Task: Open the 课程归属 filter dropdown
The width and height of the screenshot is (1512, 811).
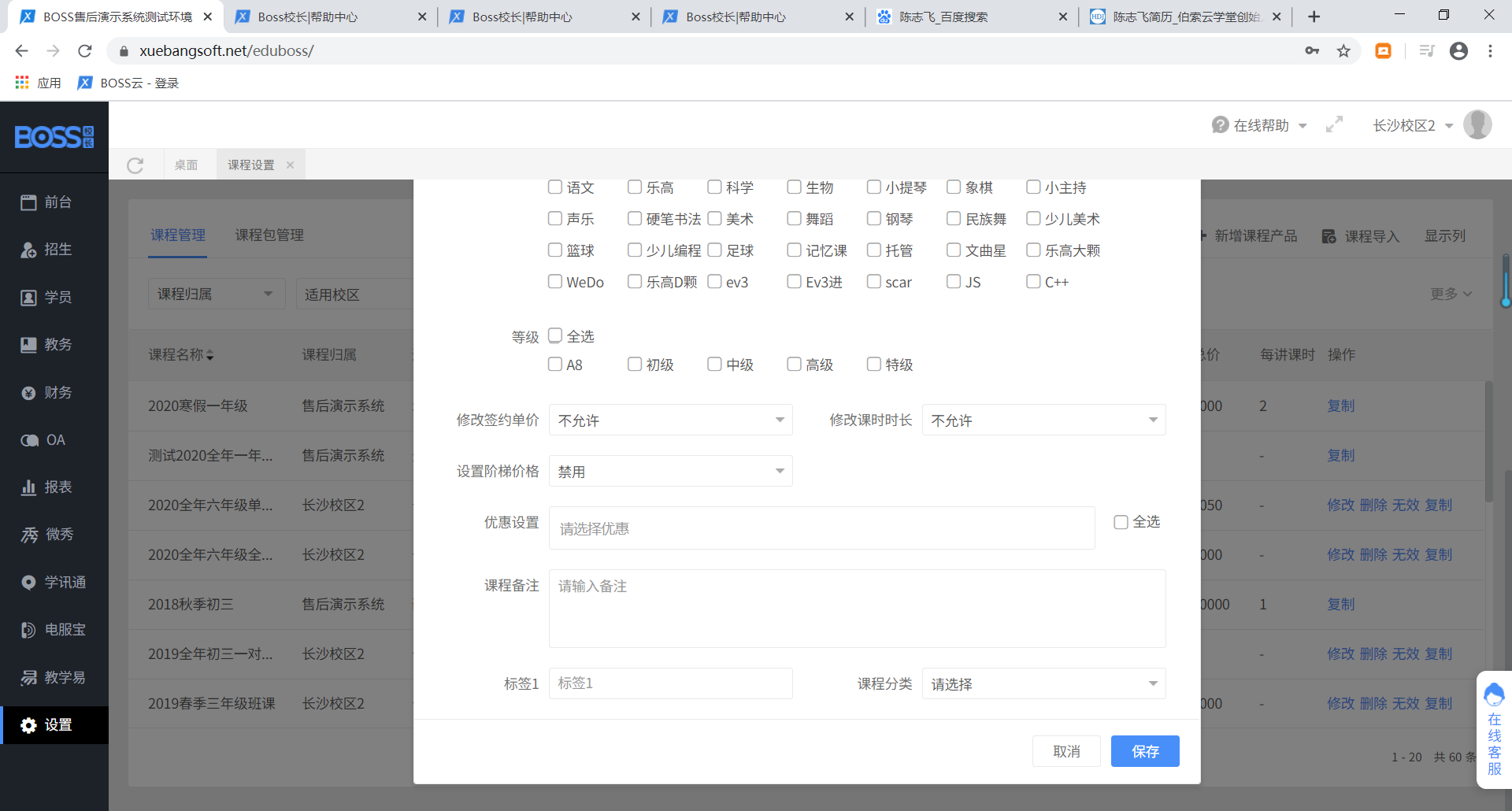Action: 217,294
